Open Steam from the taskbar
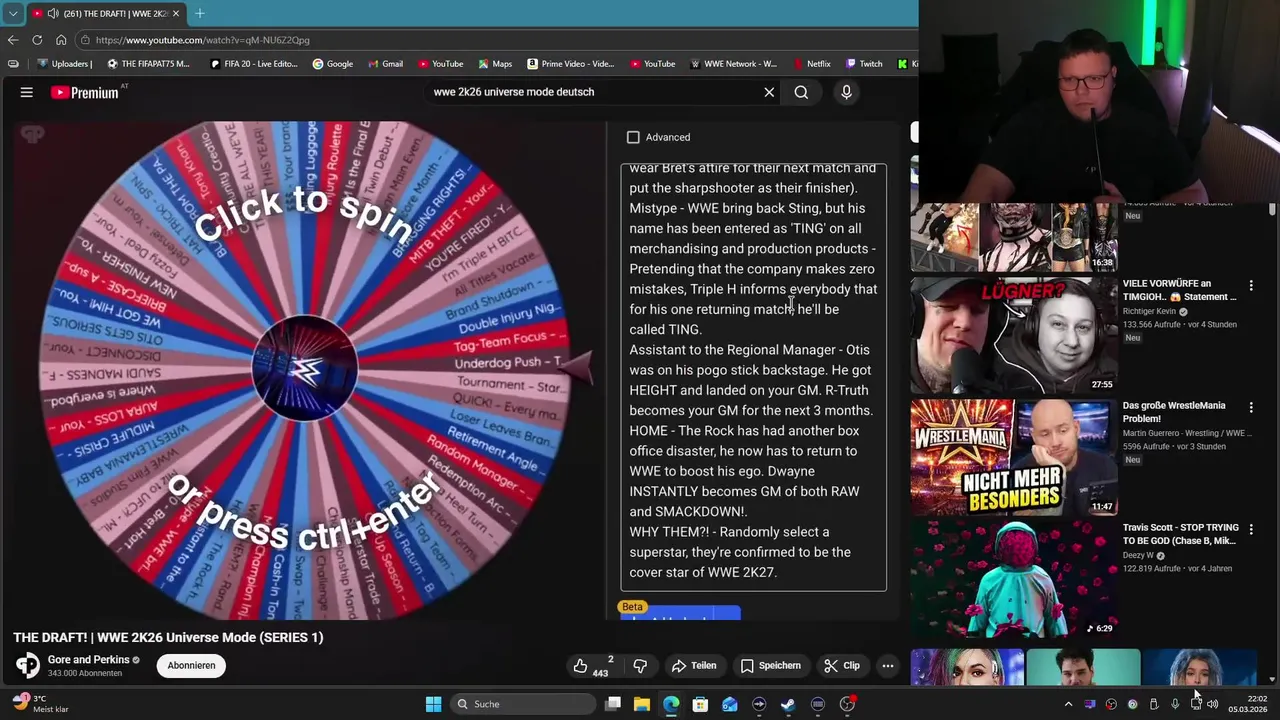Screen dimensions: 1280x720 pyautogui.click(x=788, y=704)
